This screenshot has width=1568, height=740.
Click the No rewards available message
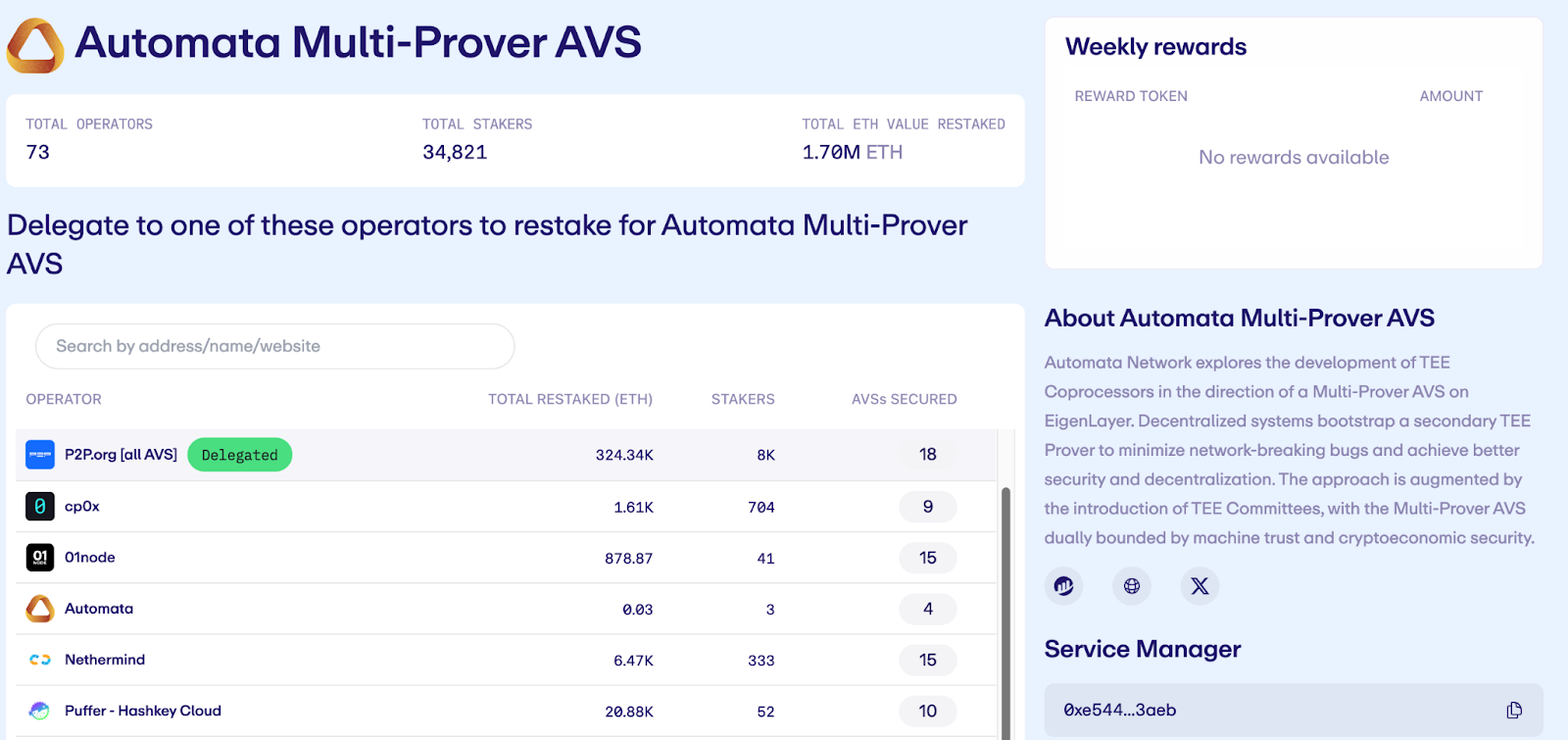(x=1294, y=157)
